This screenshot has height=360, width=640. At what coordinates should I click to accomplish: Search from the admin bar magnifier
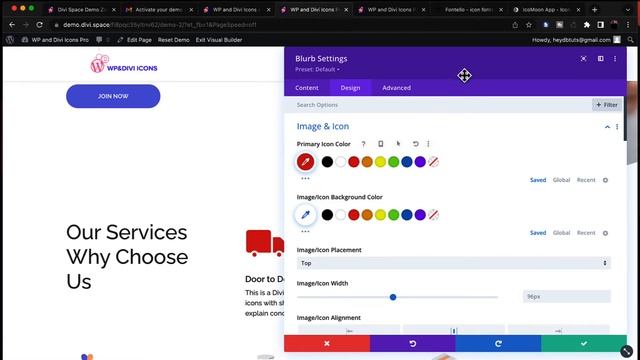tap(631, 40)
